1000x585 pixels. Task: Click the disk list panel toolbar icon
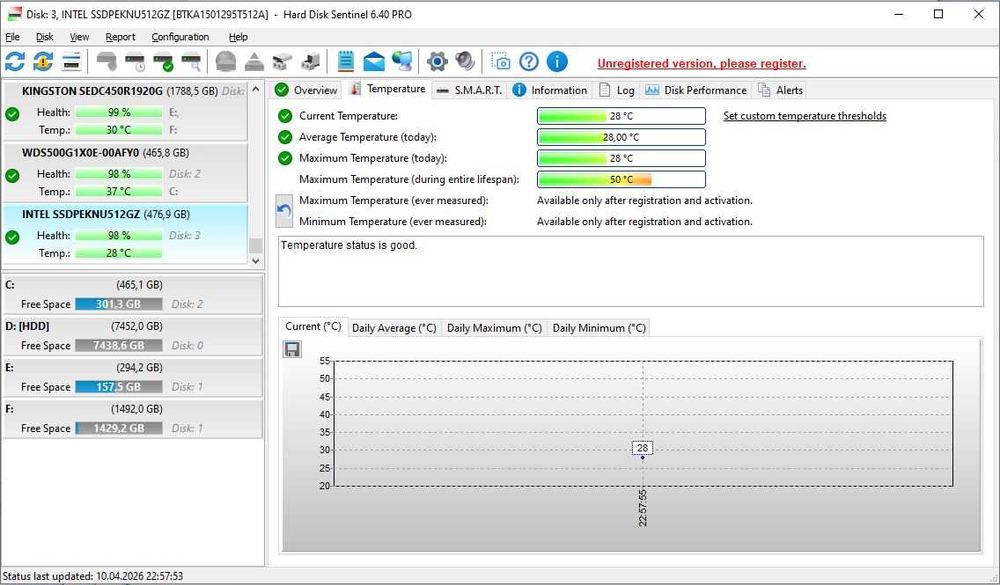71,62
